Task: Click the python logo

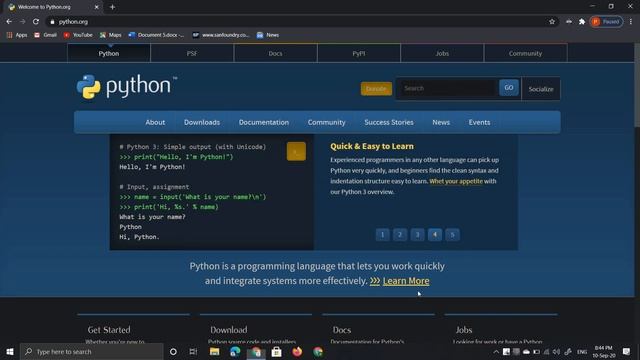Action: pos(127,87)
